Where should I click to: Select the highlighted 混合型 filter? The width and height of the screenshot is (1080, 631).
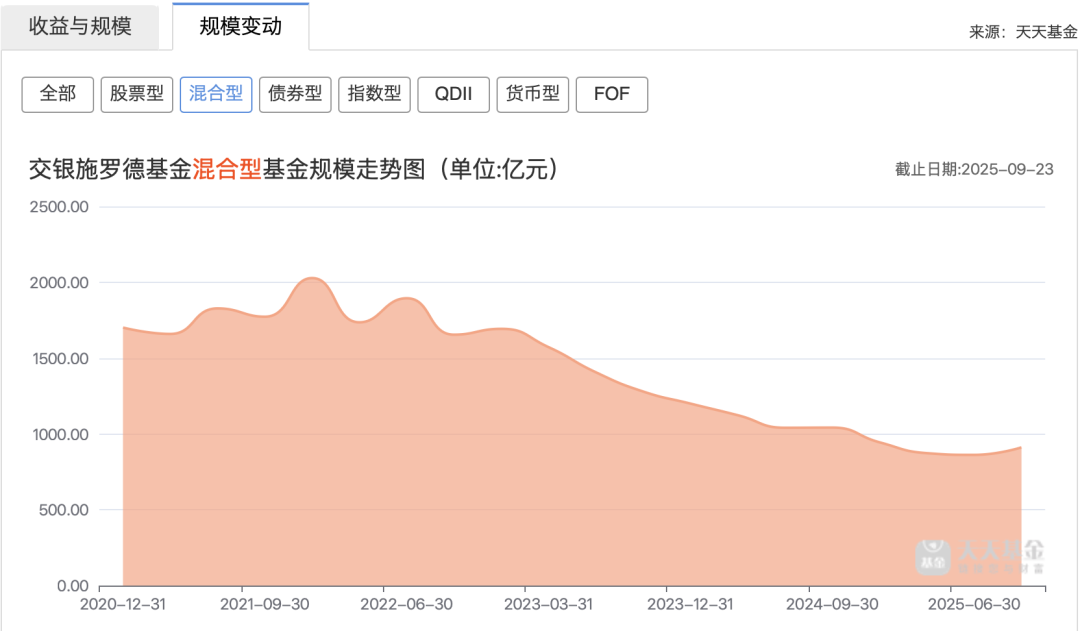coord(216,94)
